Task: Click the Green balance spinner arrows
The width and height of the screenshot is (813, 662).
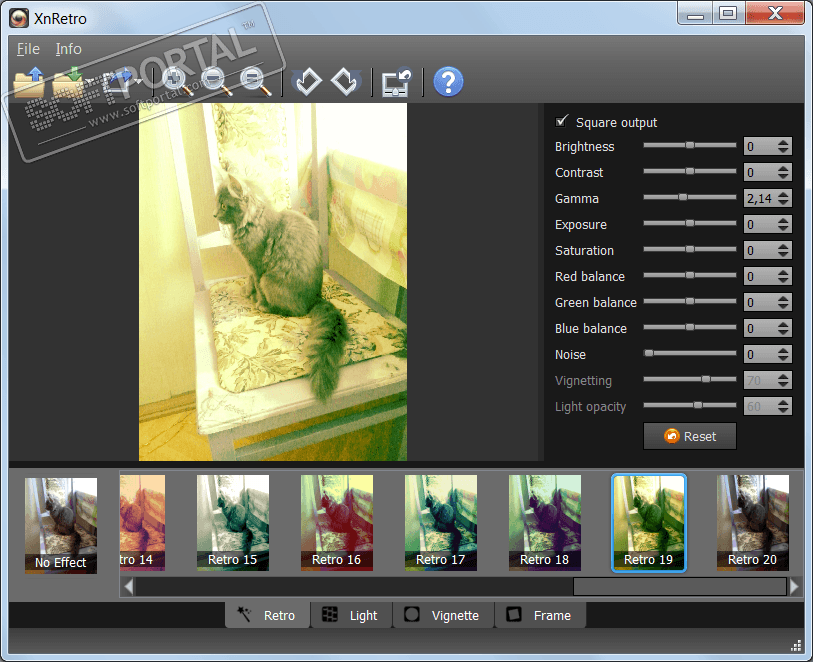Action: point(783,302)
